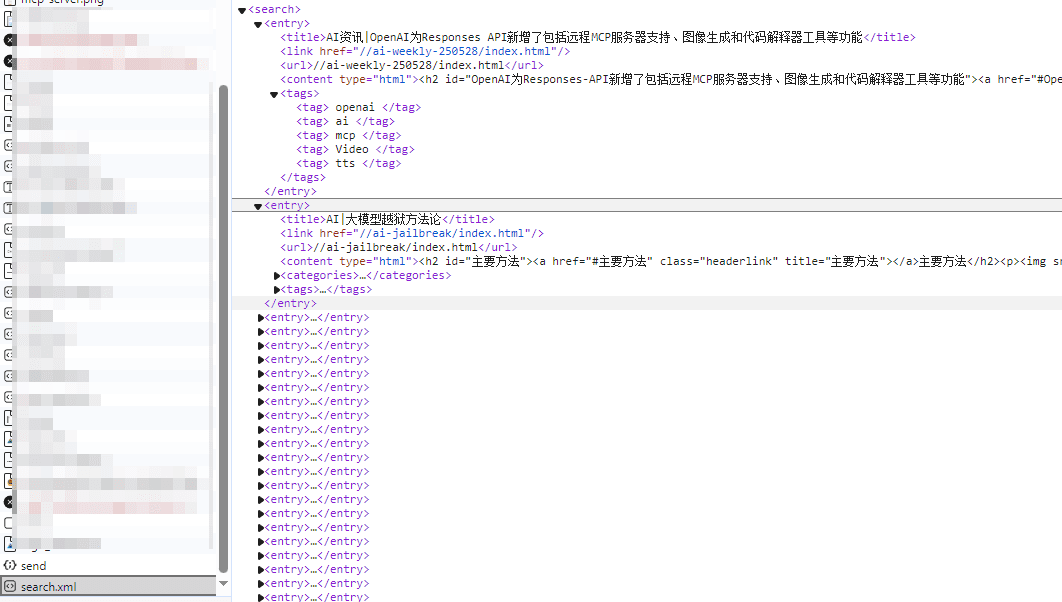Screen dimensions: 1062x602
Task: Expand the first collapsed entry after the jailbreak entry
Action: point(261,318)
